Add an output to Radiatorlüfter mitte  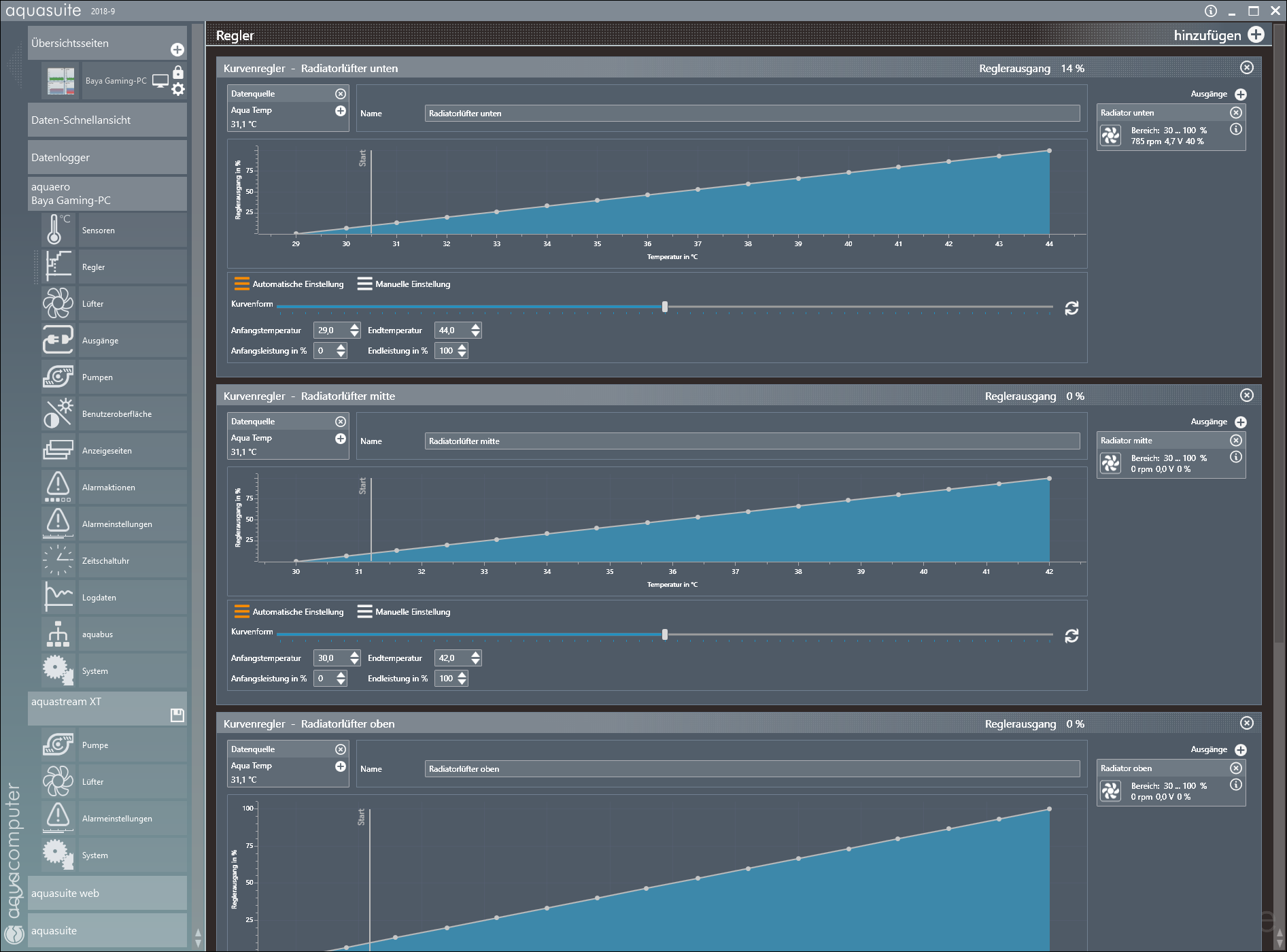1241,422
